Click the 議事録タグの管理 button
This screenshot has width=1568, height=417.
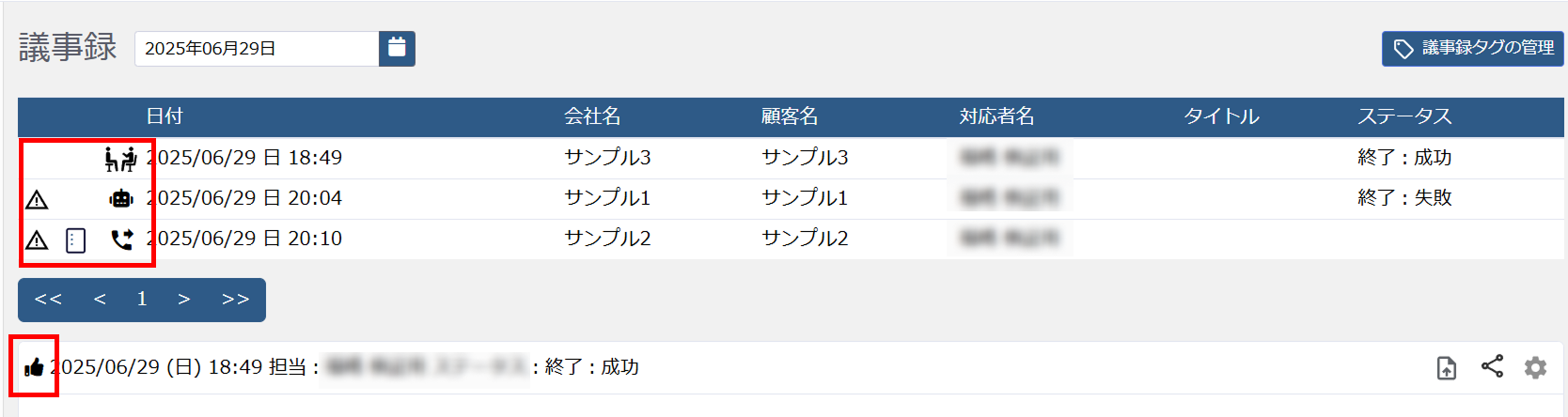tap(1472, 48)
